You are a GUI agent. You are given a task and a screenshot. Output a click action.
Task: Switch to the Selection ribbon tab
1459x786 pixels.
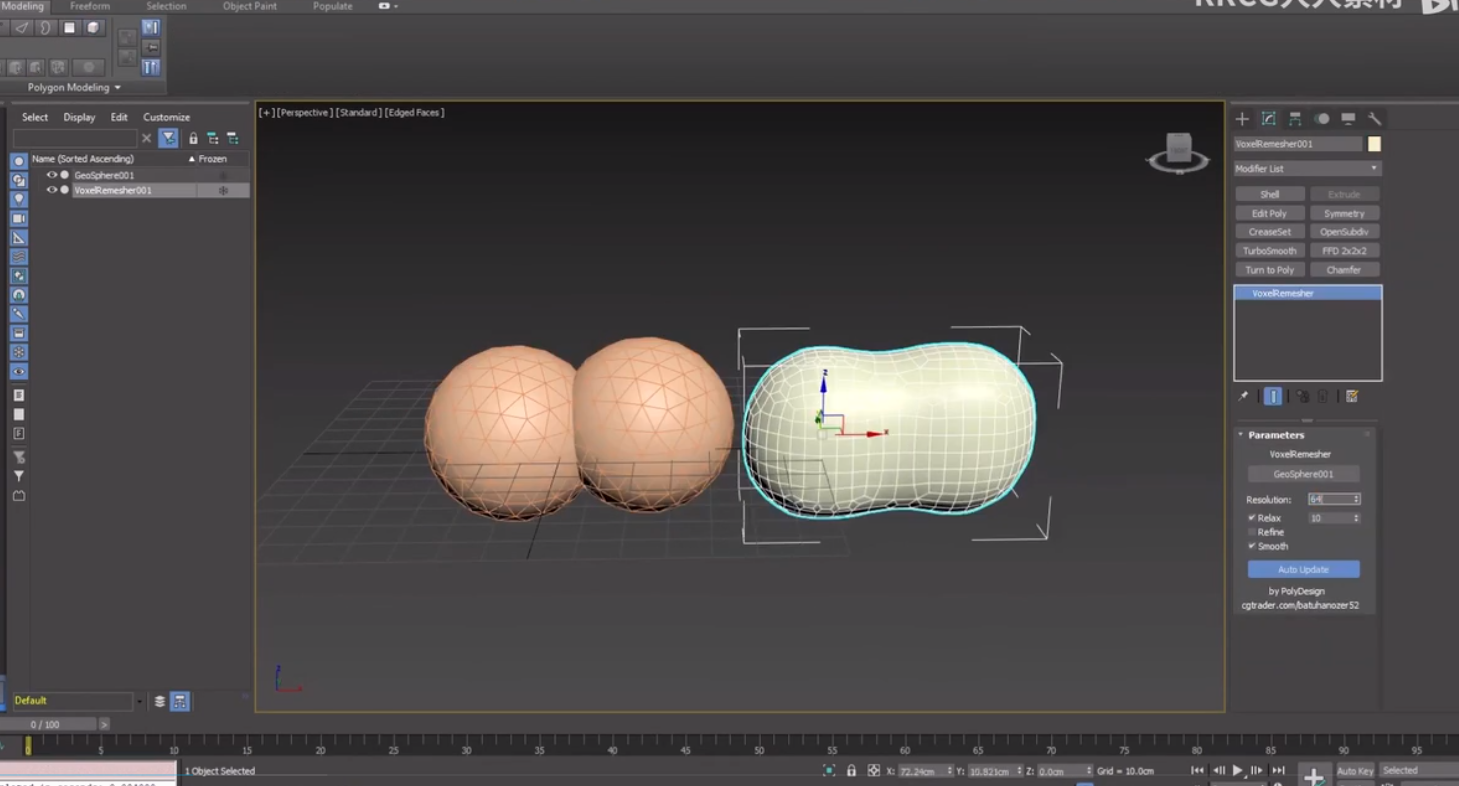click(x=166, y=6)
